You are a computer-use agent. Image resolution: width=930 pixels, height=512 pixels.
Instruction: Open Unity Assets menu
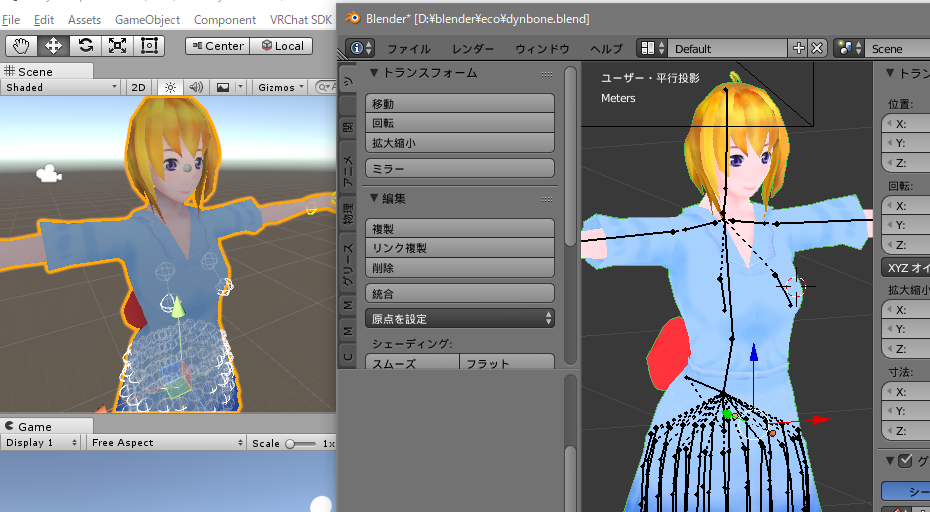pyautogui.click(x=84, y=20)
